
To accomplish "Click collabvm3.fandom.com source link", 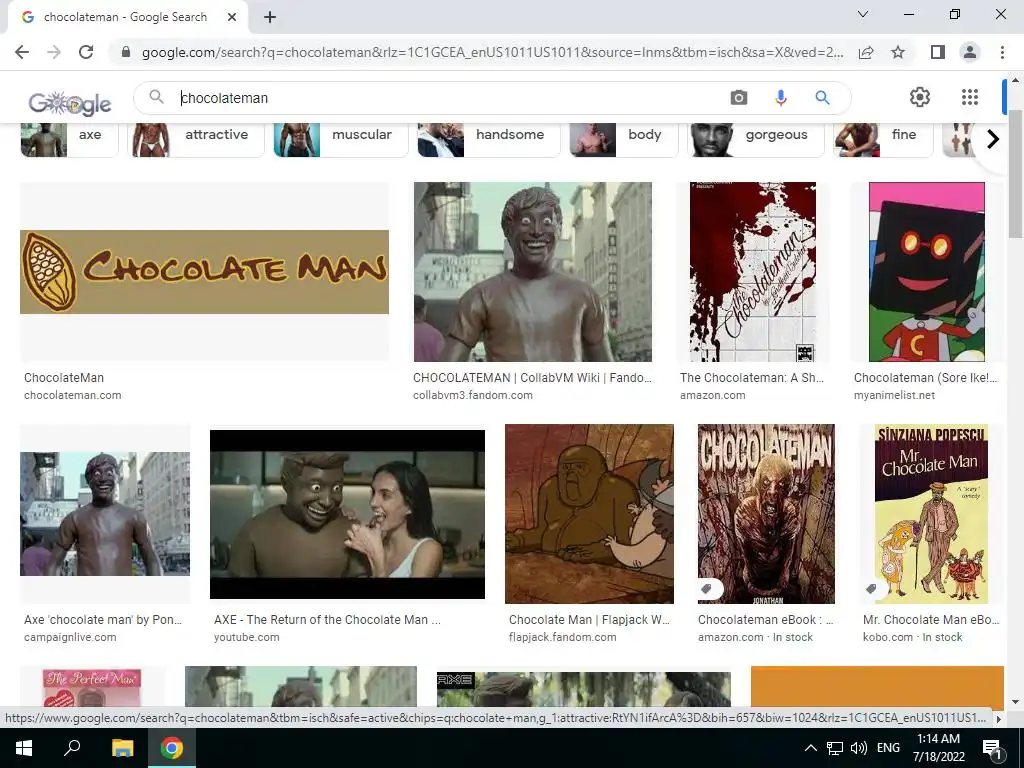I will (473, 395).
